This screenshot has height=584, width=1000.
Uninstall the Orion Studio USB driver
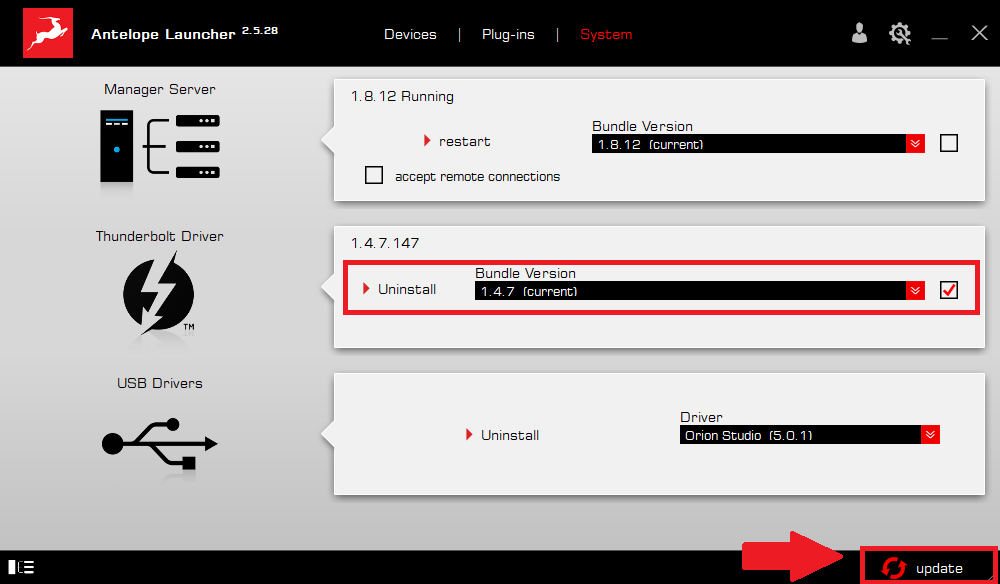(x=509, y=434)
